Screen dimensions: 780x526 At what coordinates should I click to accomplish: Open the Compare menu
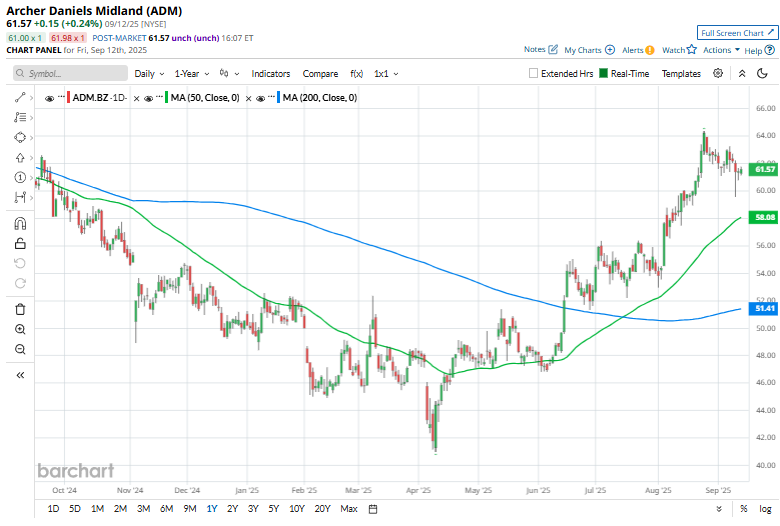320,74
